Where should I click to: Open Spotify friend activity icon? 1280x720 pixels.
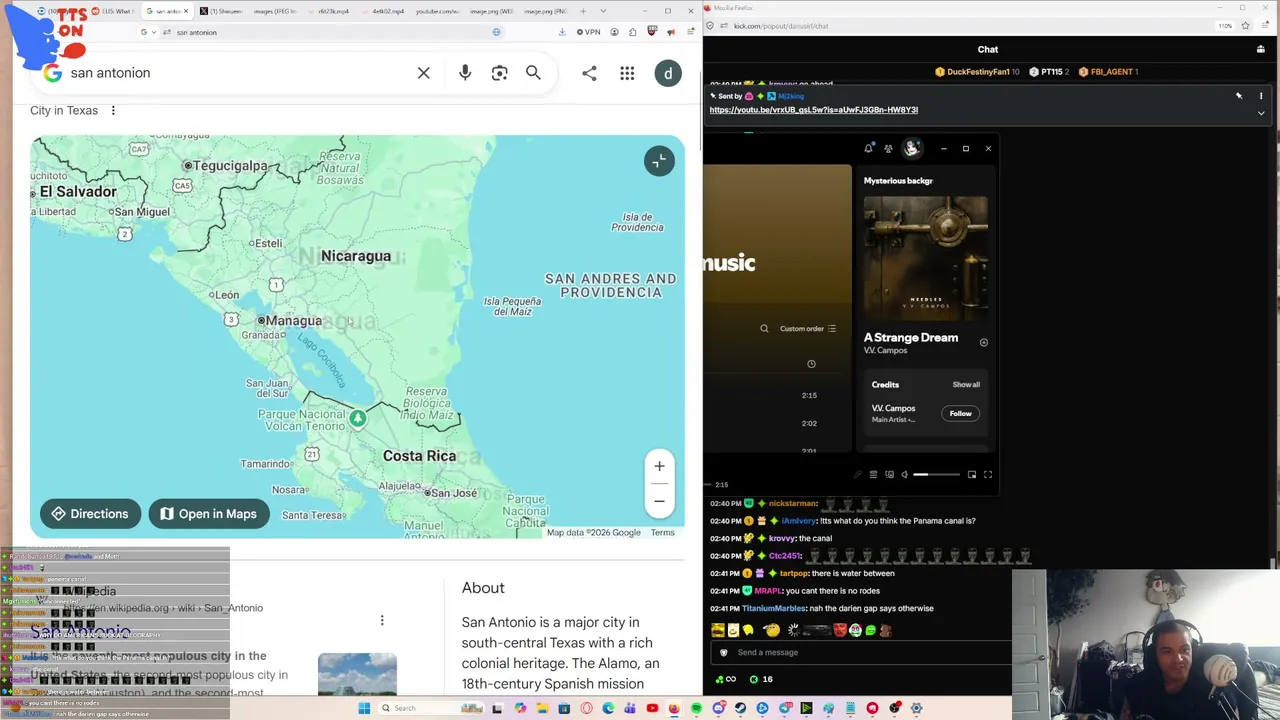pyautogui.click(x=888, y=149)
